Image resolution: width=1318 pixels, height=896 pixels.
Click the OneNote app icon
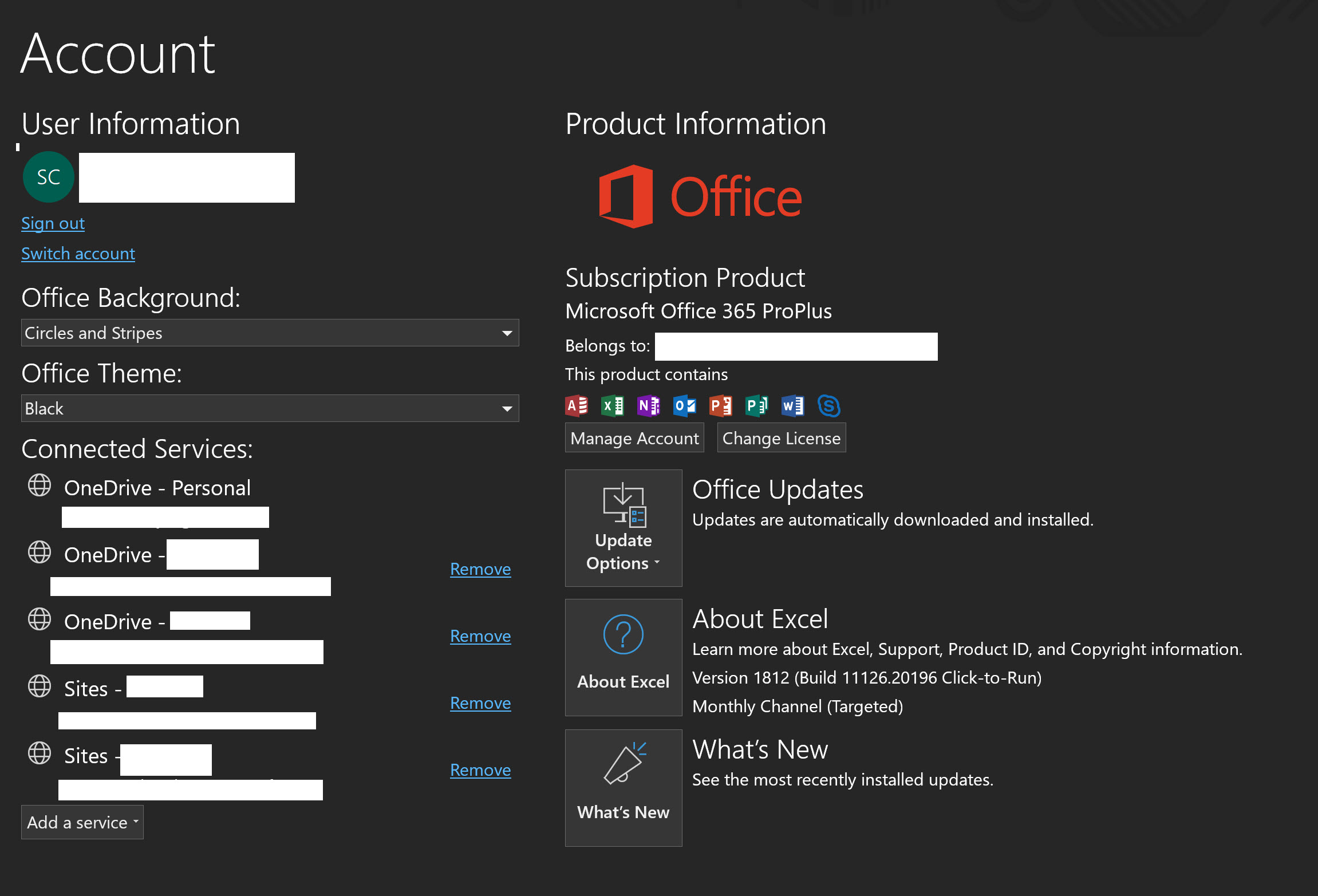(x=649, y=406)
